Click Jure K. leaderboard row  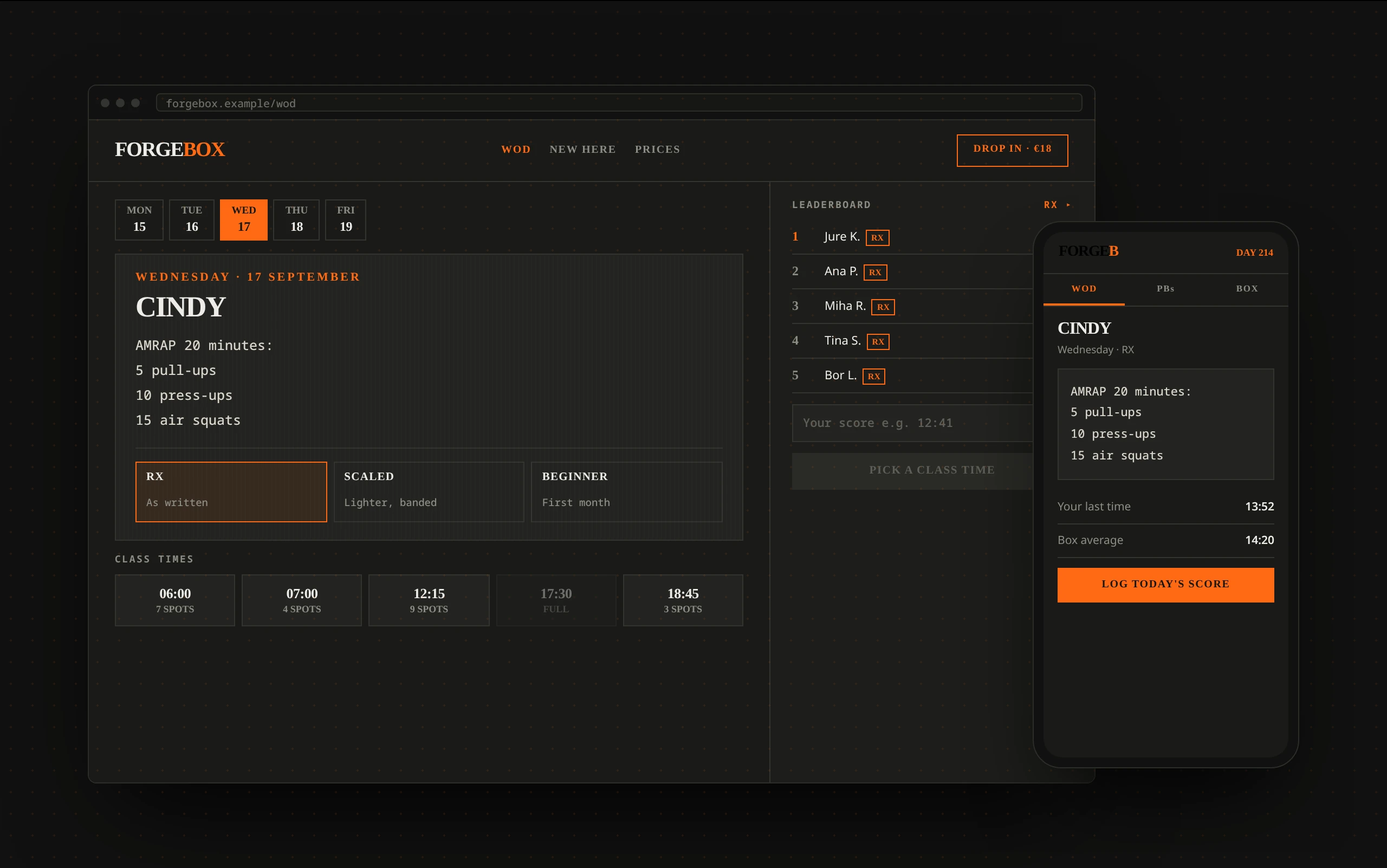[x=913, y=237]
